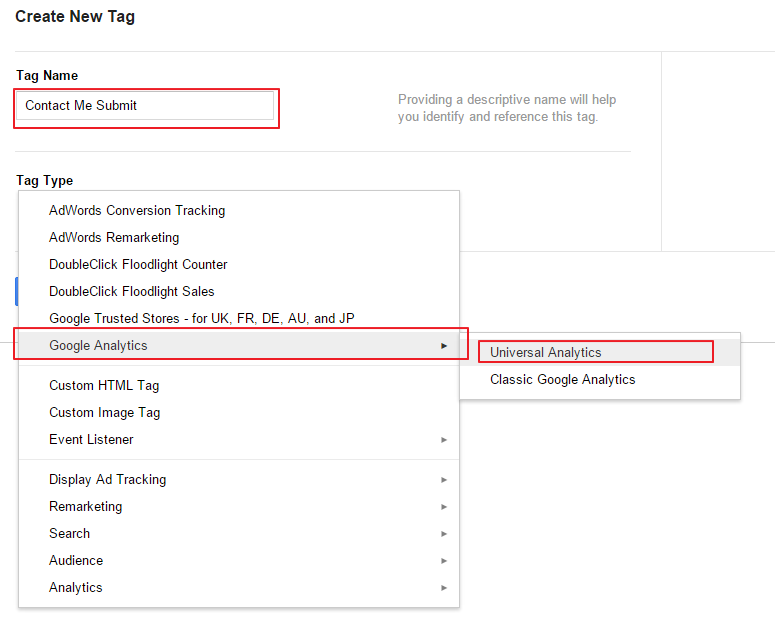Choose AdWords Remarketing tag type
Screen dimensions: 775x627
click(x=239, y=238)
